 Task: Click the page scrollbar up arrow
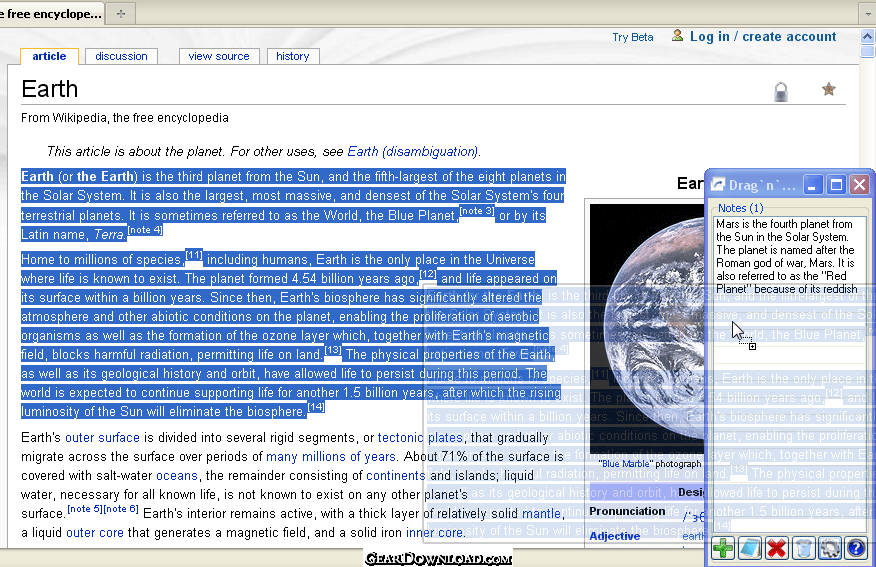coord(867,37)
